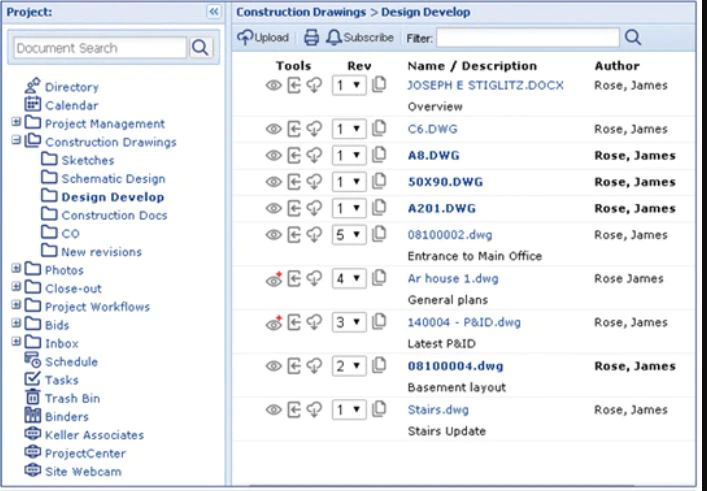Expand the Inbox folder
The width and height of the screenshot is (707, 491).
click(16, 341)
